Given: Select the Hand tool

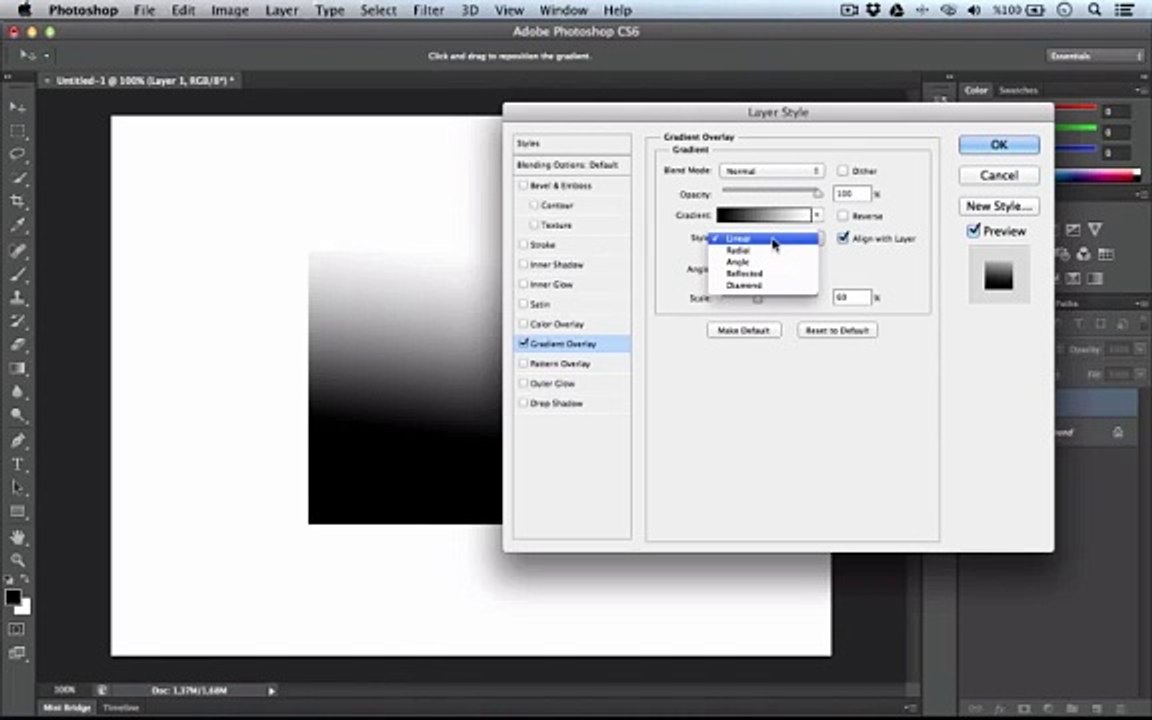Looking at the screenshot, I should click(x=18, y=537).
